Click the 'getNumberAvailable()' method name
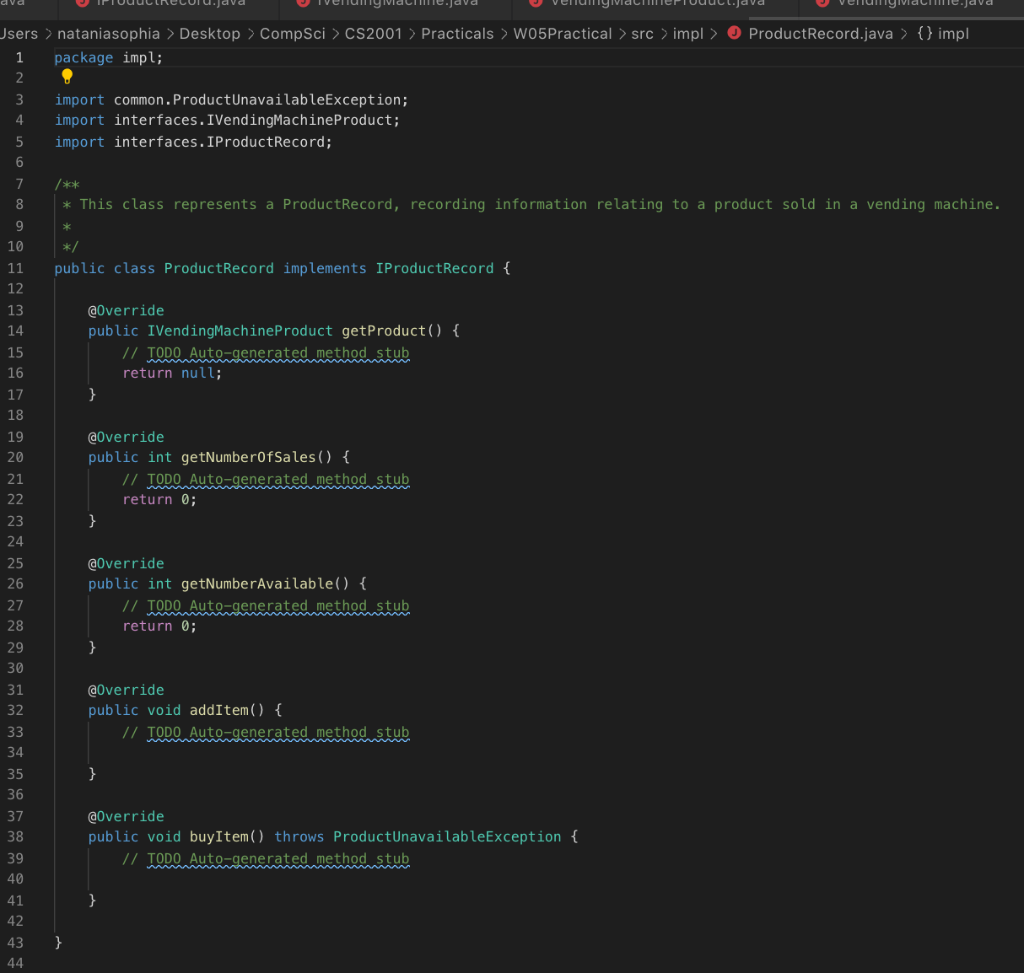 [265, 584]
